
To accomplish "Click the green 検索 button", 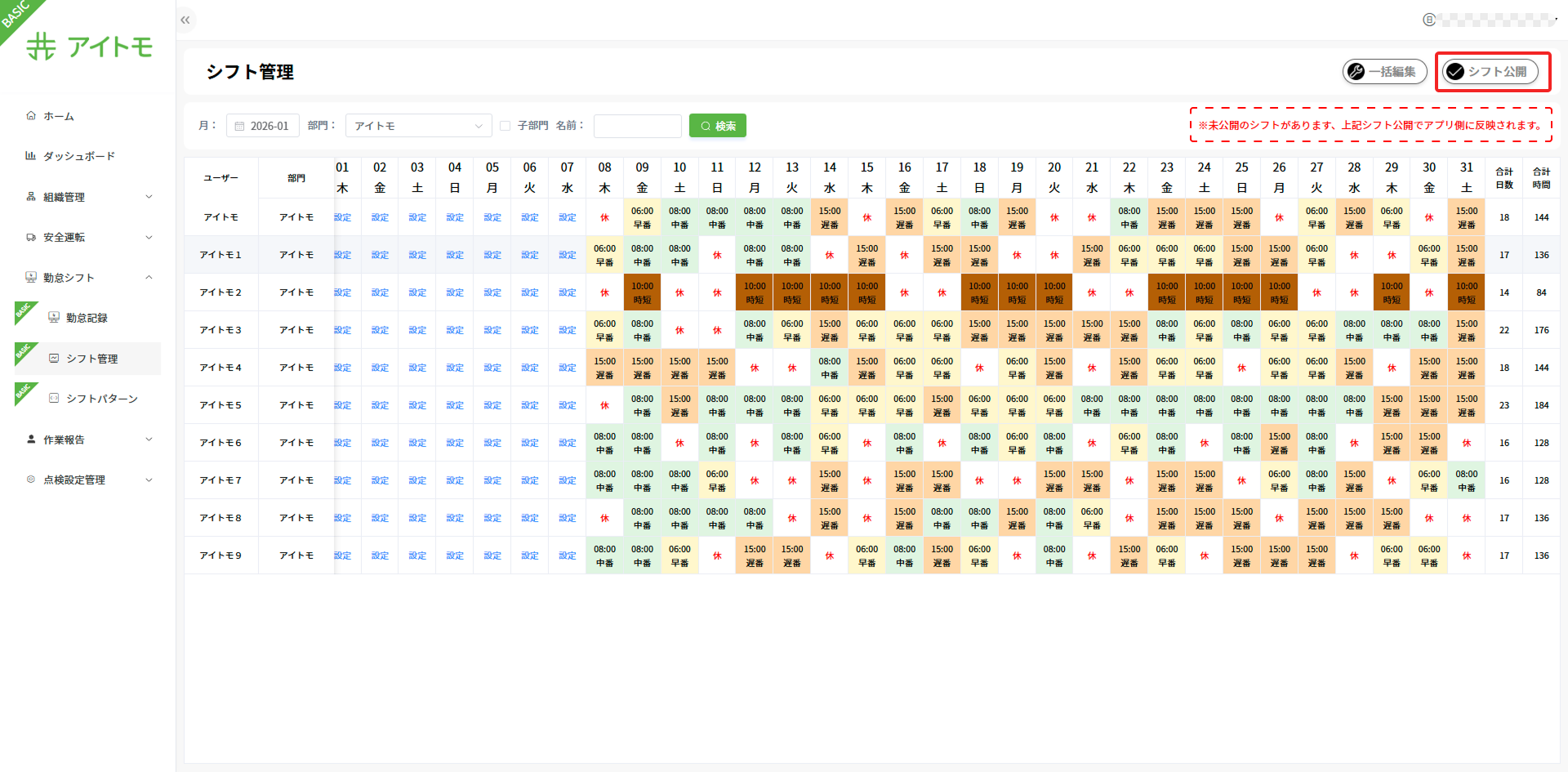I will coord(717,126).
